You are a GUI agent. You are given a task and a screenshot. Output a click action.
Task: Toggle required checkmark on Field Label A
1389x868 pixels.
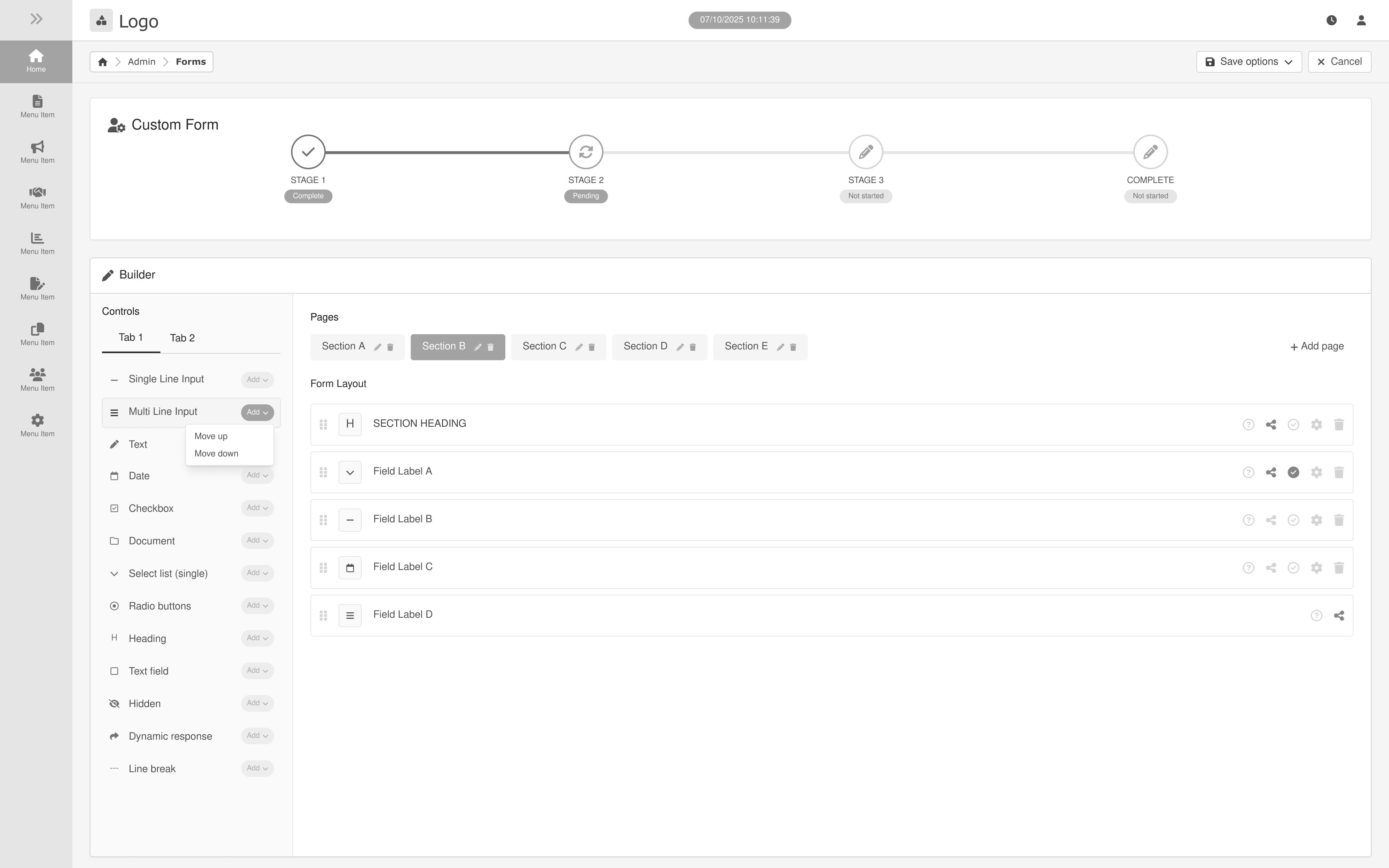coord(1293,472)
